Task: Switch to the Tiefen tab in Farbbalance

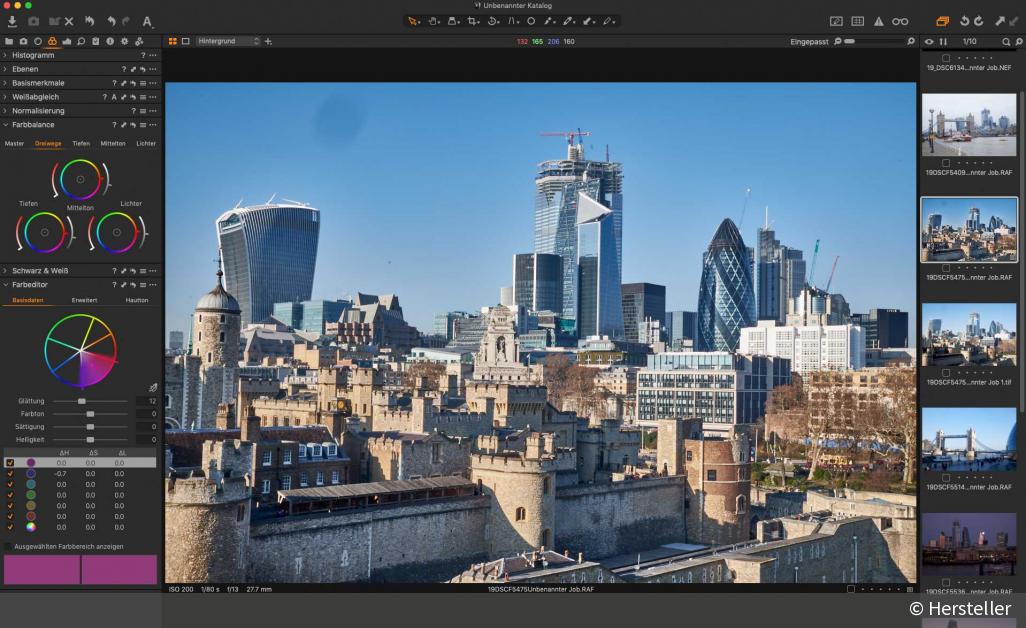Action: point(81,143)
